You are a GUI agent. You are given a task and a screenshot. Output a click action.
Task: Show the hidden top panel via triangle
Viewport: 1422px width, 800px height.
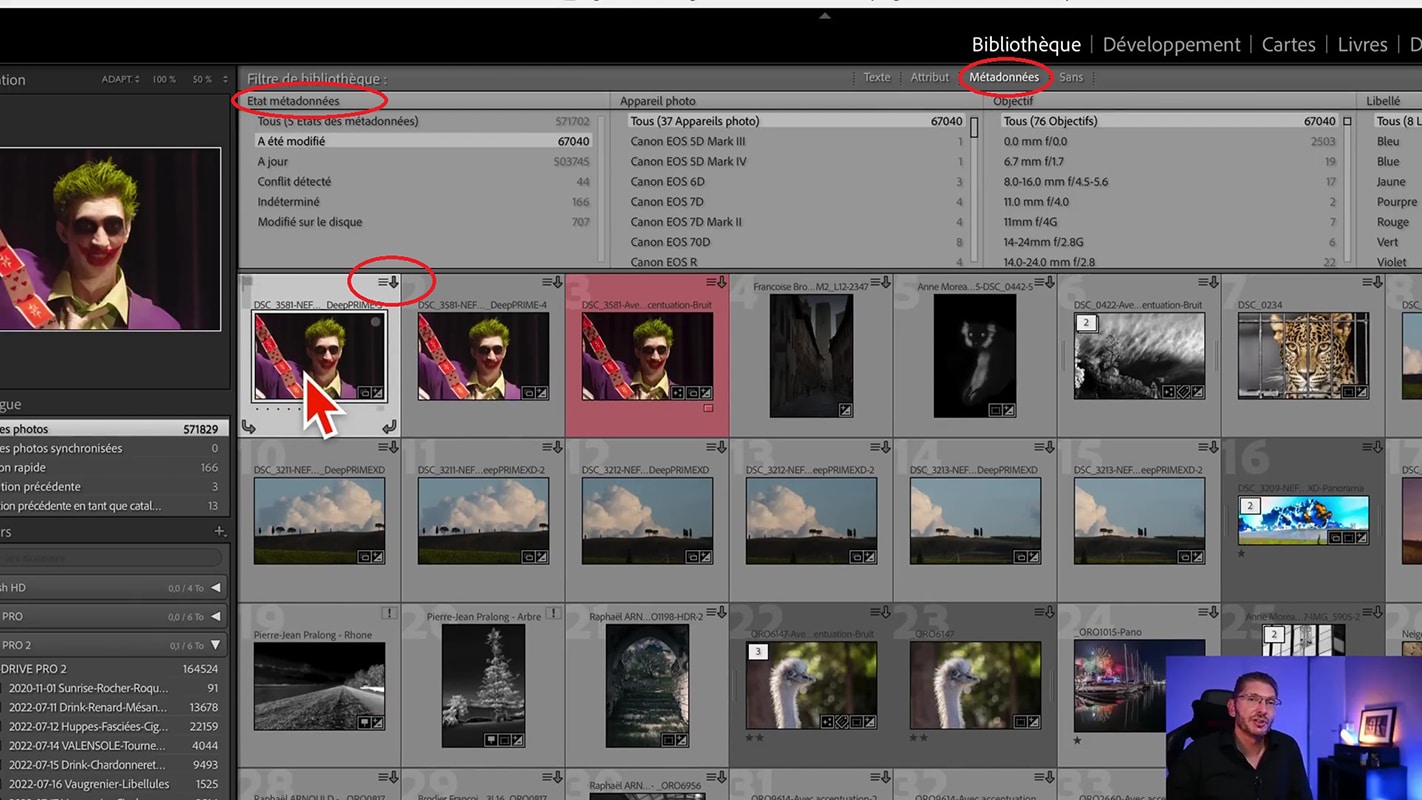[x=824, y=16]
